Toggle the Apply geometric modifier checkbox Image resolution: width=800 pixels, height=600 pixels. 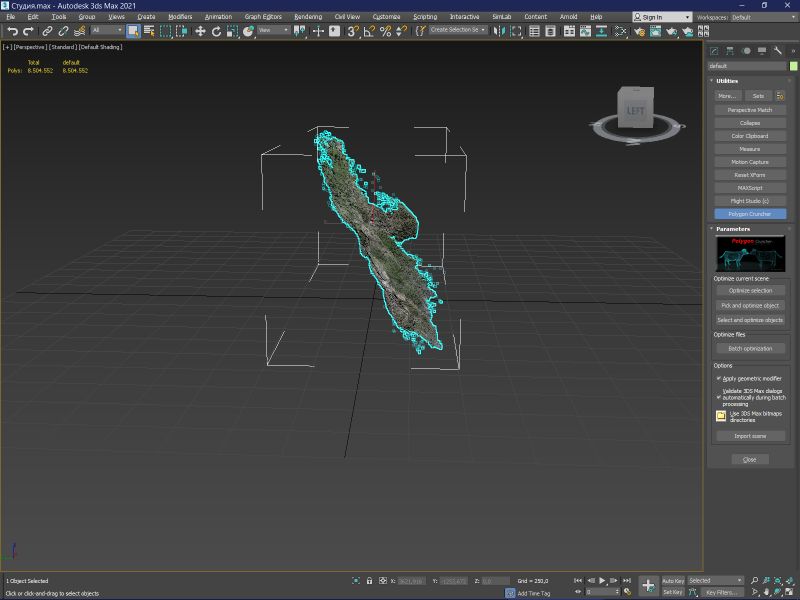pyautogui.click(x=718, y=378)
